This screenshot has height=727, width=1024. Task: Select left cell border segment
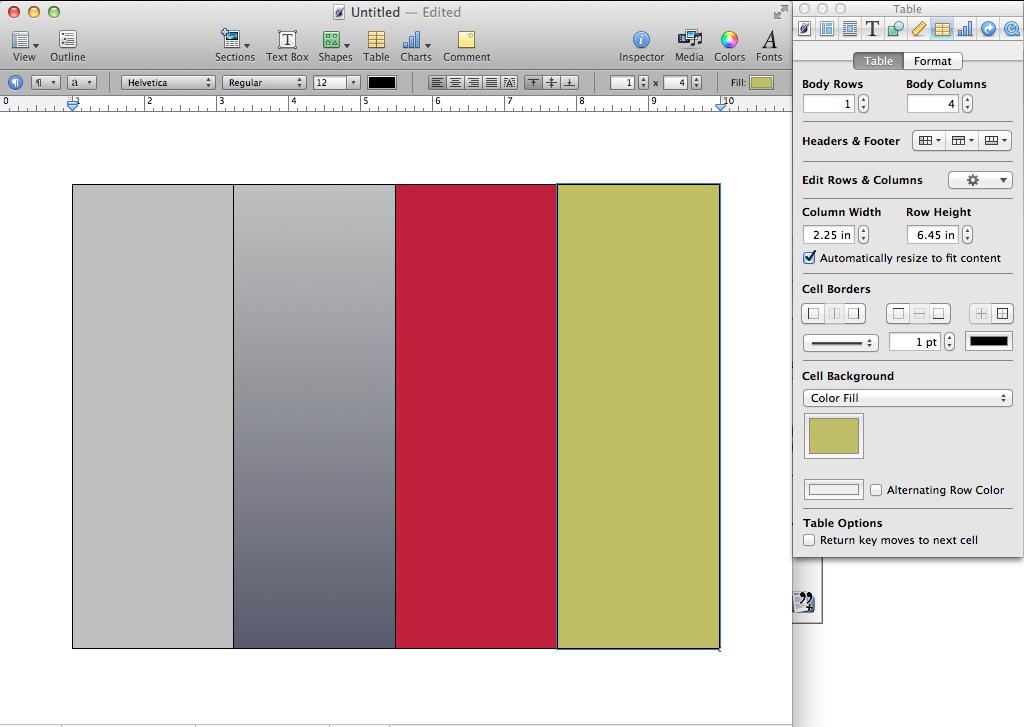coord(813,314)
